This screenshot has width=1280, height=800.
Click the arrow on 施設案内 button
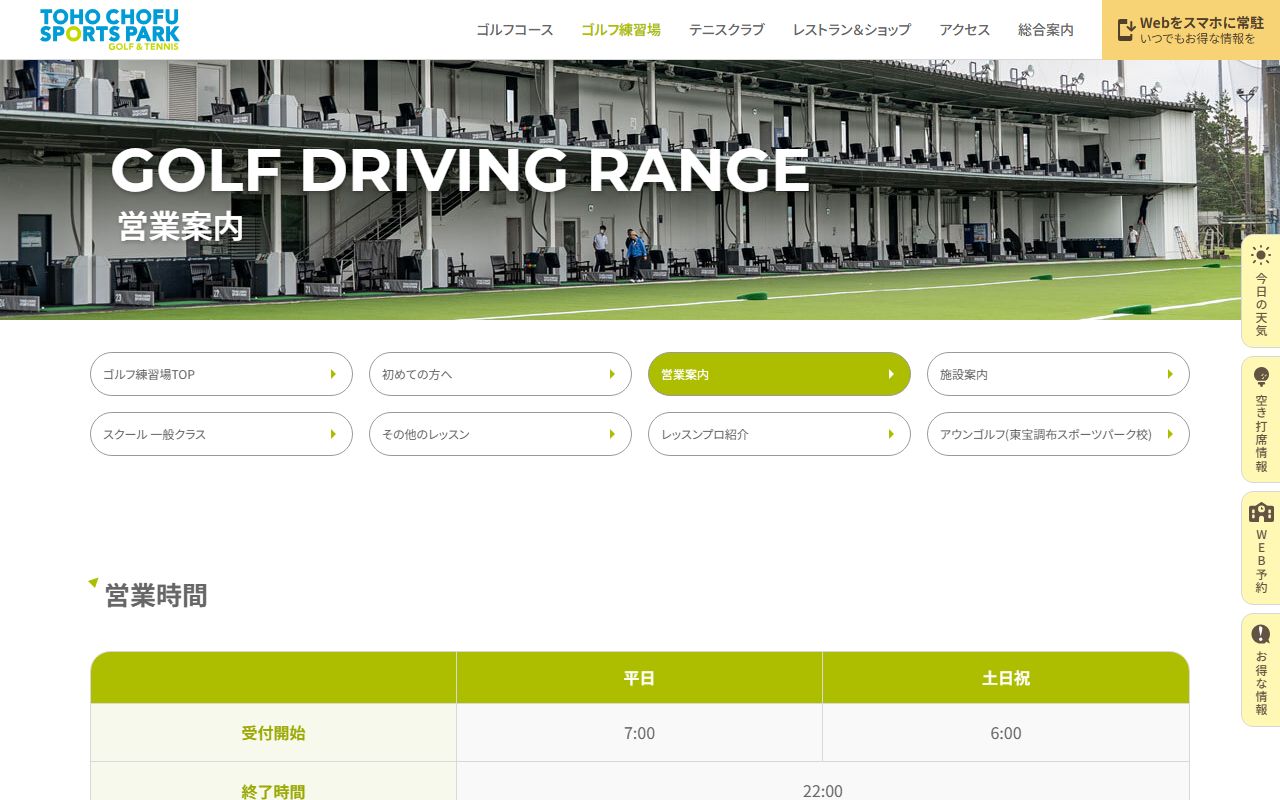[1170, 374]
